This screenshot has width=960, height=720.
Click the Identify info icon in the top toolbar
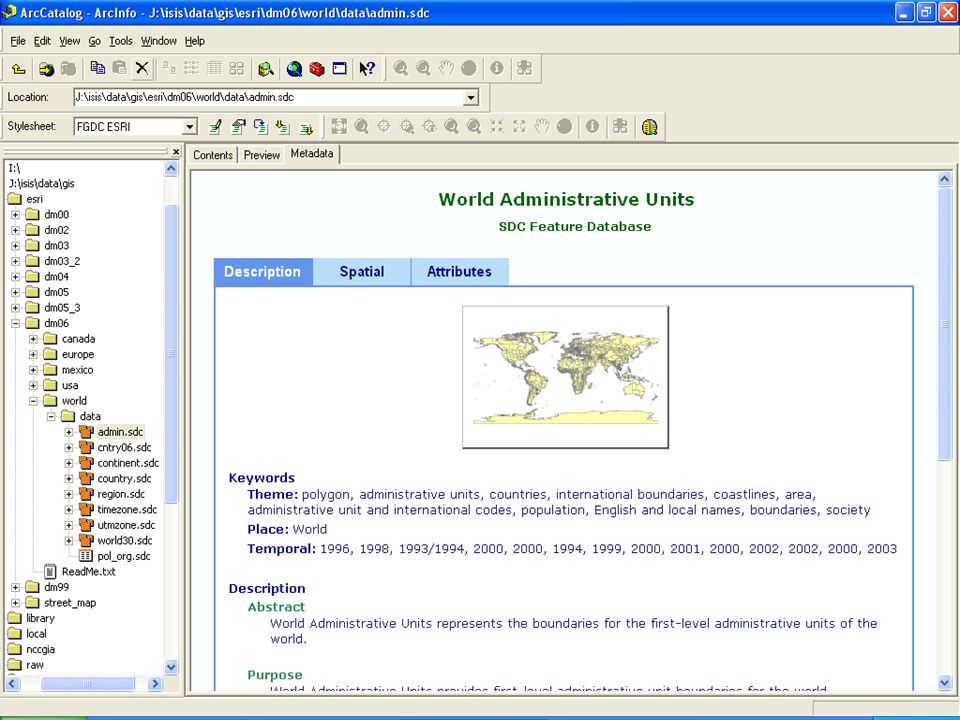497,68
